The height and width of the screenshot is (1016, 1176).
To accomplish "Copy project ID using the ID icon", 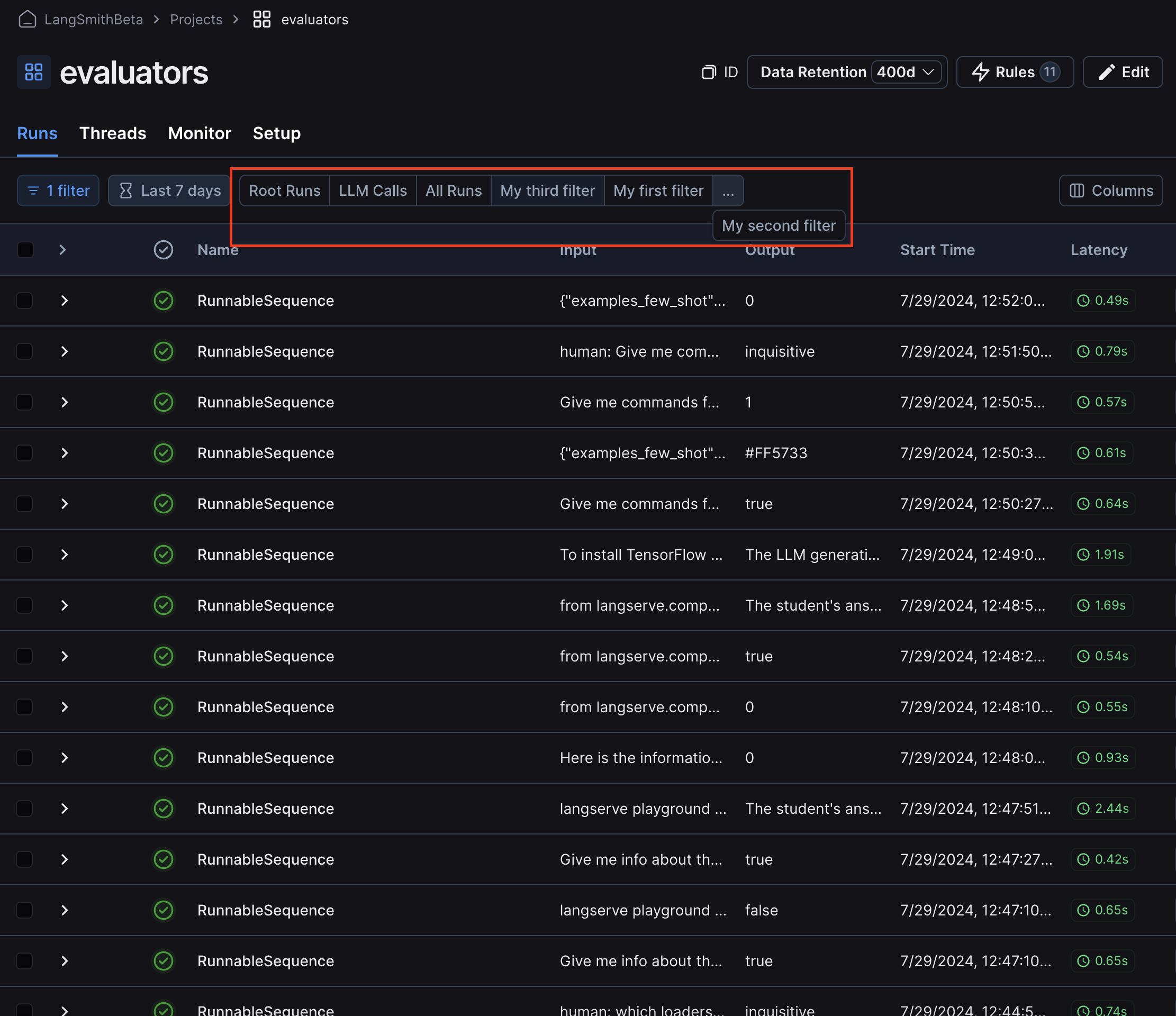I will click(x=709, y=72).
